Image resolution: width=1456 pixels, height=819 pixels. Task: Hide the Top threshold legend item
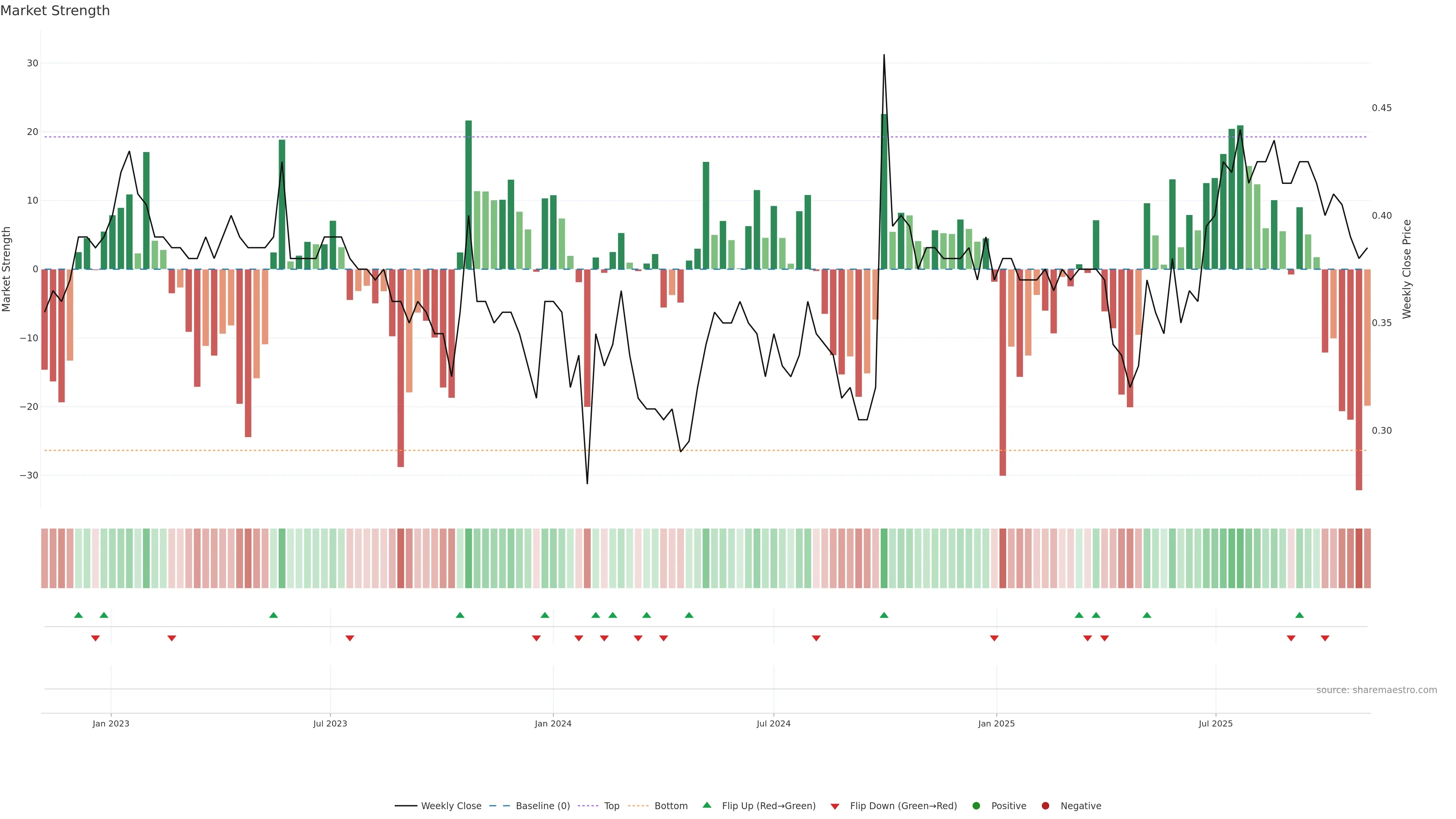tap(611, 806)
